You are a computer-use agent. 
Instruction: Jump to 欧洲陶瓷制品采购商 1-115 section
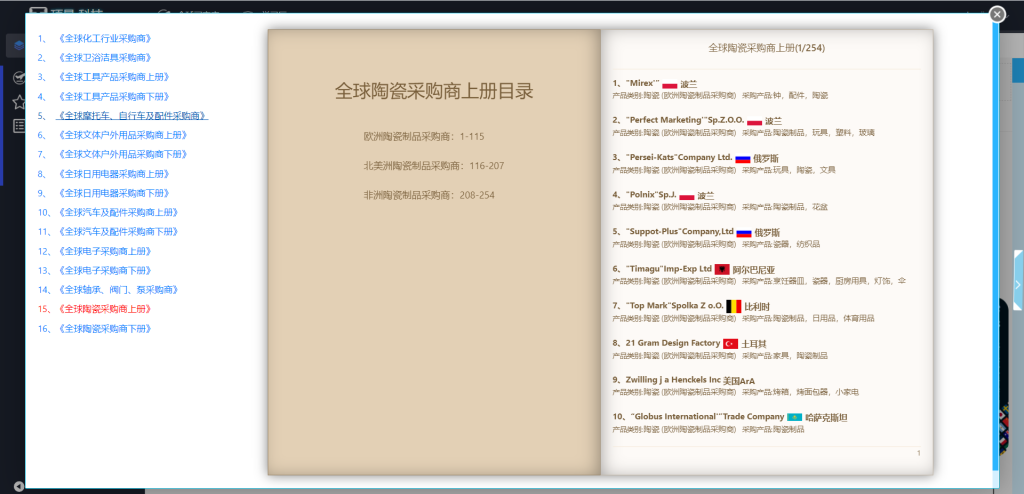(424, 136)
